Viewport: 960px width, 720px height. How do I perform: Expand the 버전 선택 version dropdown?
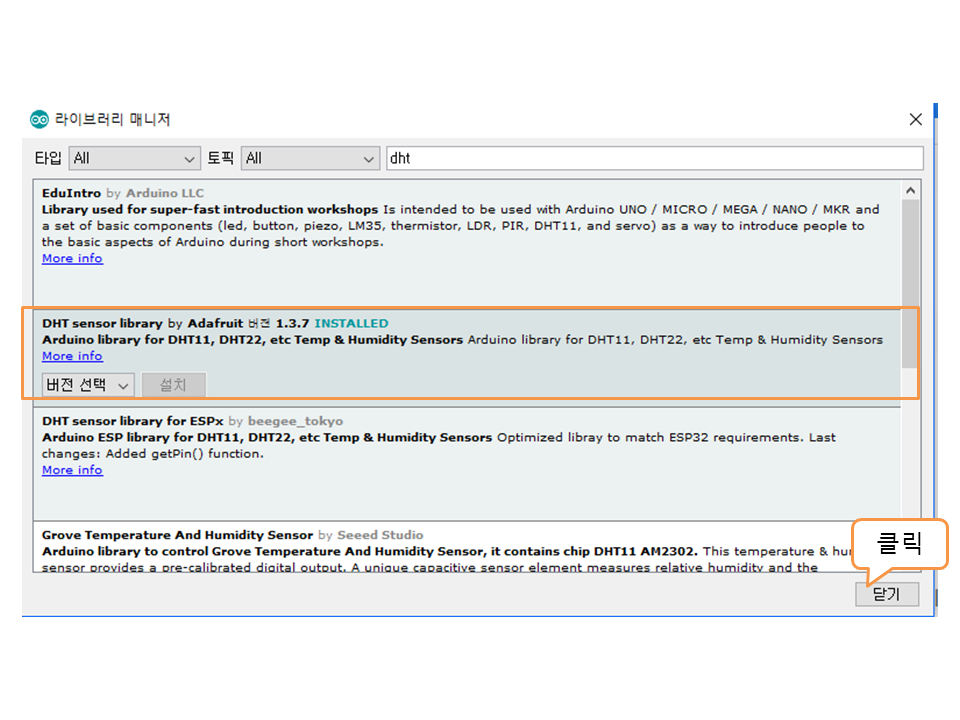tap(88, 385)
